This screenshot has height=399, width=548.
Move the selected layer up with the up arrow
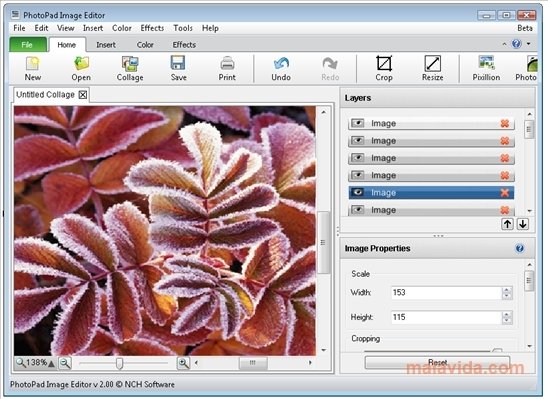click(507, 224)
